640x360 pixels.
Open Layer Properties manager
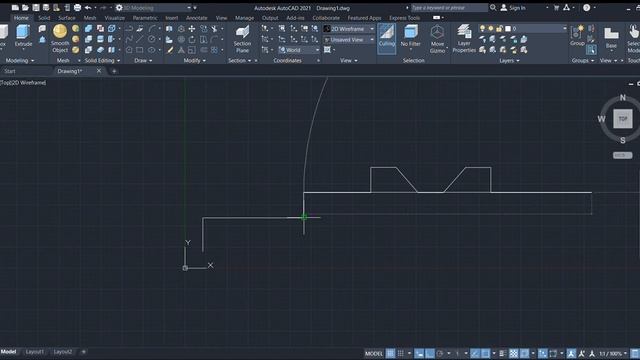(x=464, y=38)
